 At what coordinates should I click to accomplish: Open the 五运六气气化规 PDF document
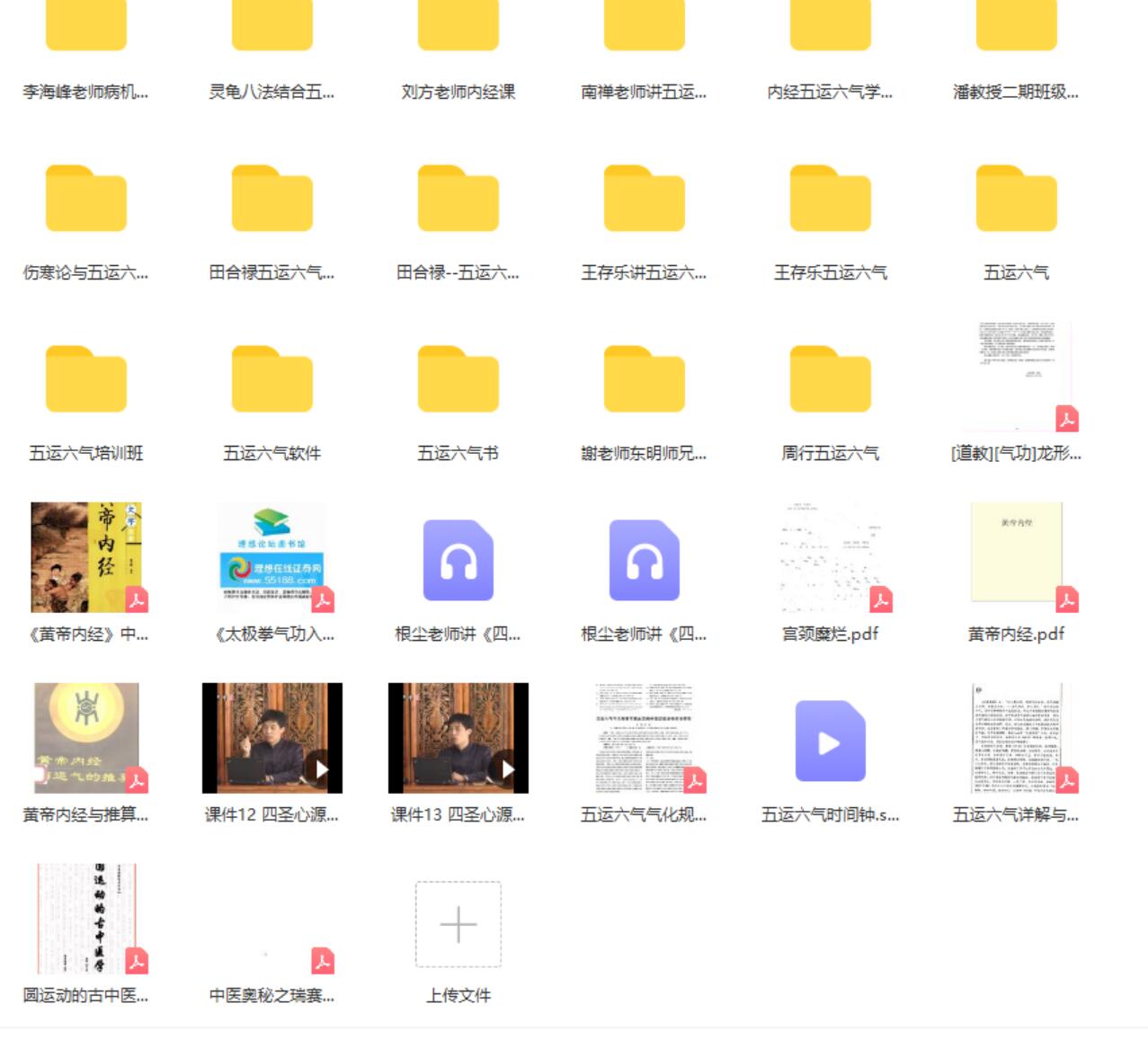click(644, 738)
